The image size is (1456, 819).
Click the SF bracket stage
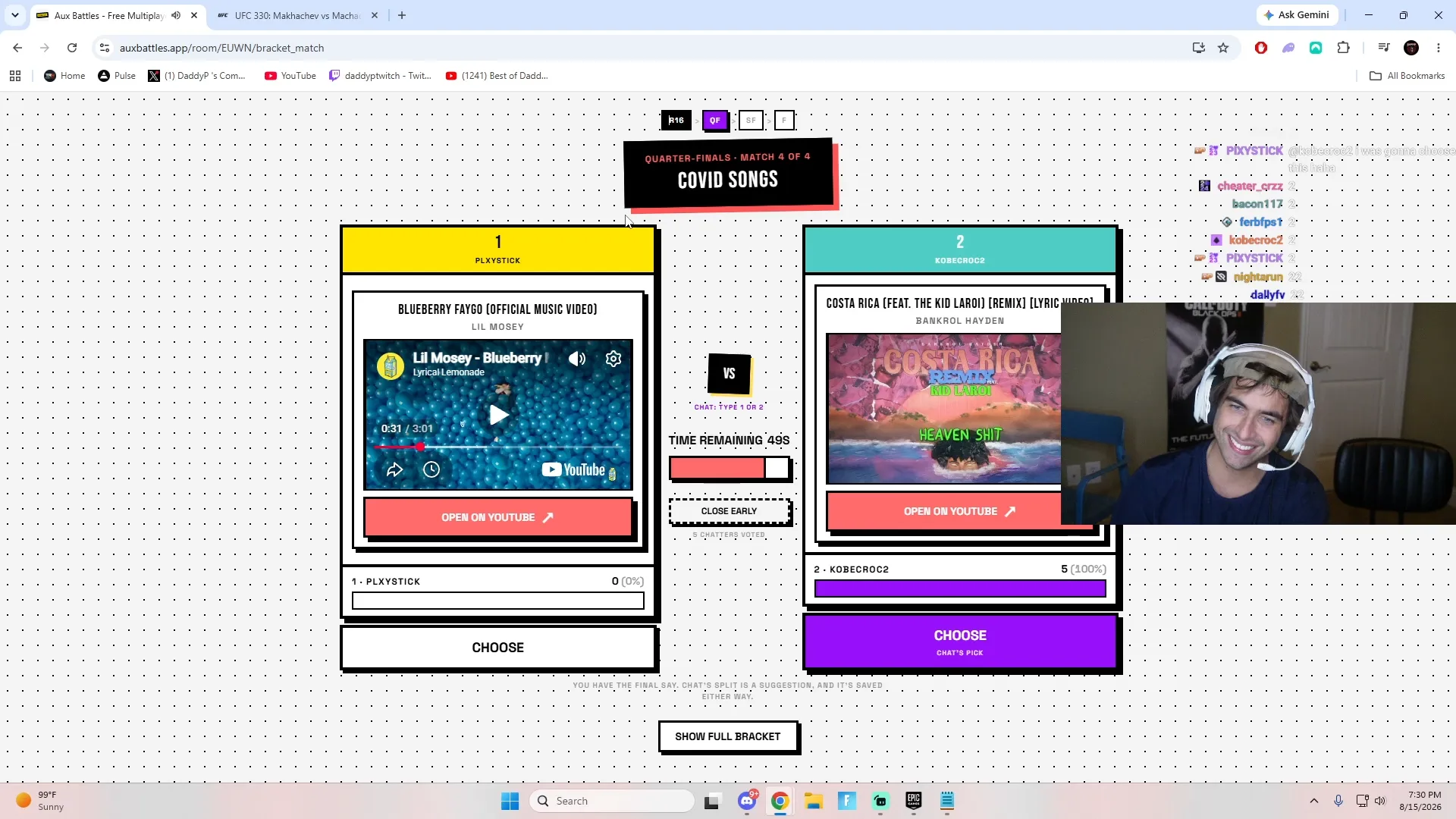pyautogui.click(x=751, y=120)
